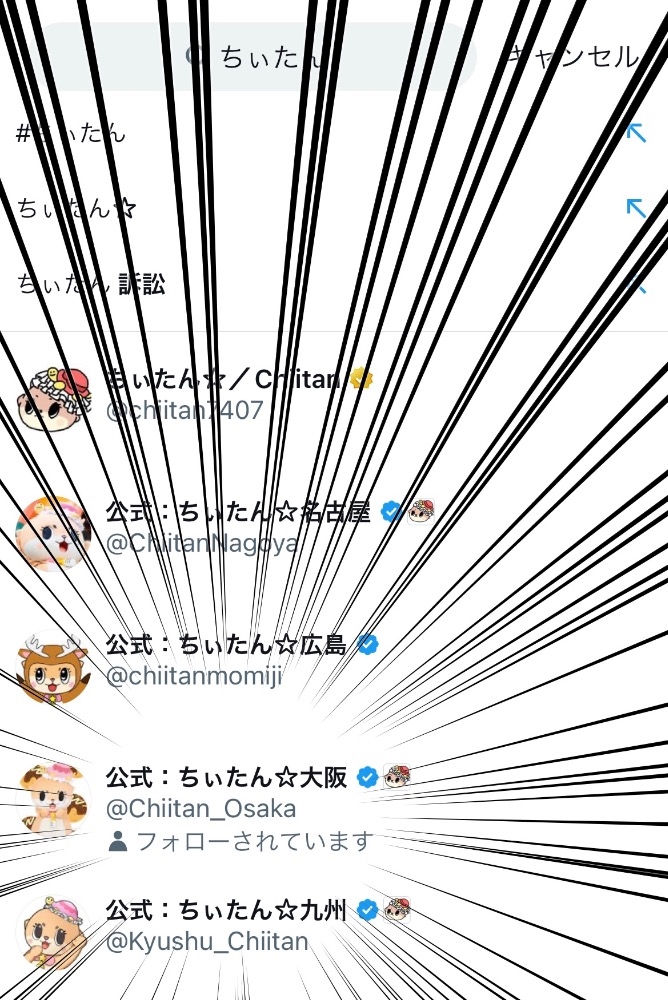Tap the フォローされています follower label
Viewport: 668px width, 1000px height.
tap(240, 841)
